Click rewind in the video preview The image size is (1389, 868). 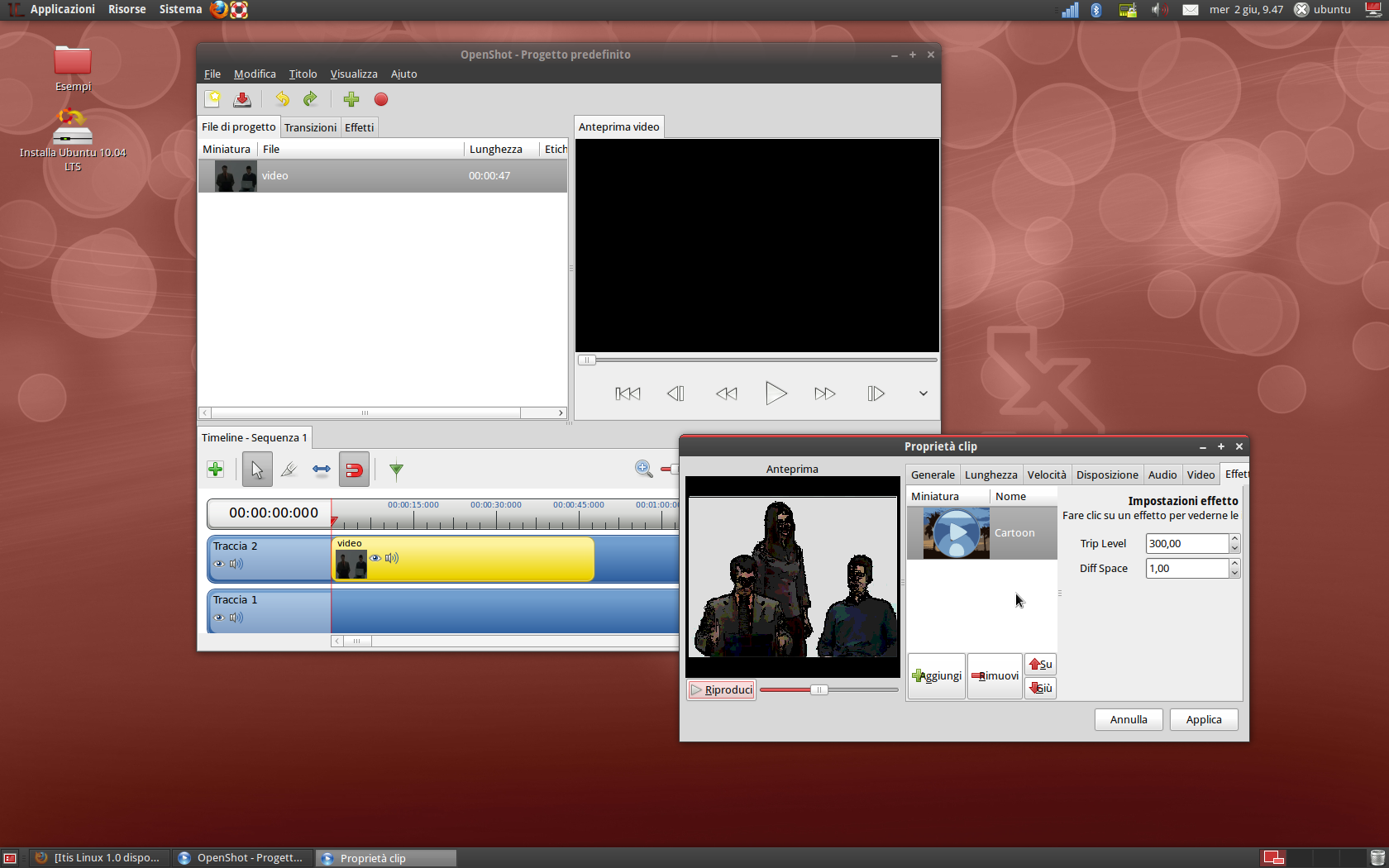[726, 393]
